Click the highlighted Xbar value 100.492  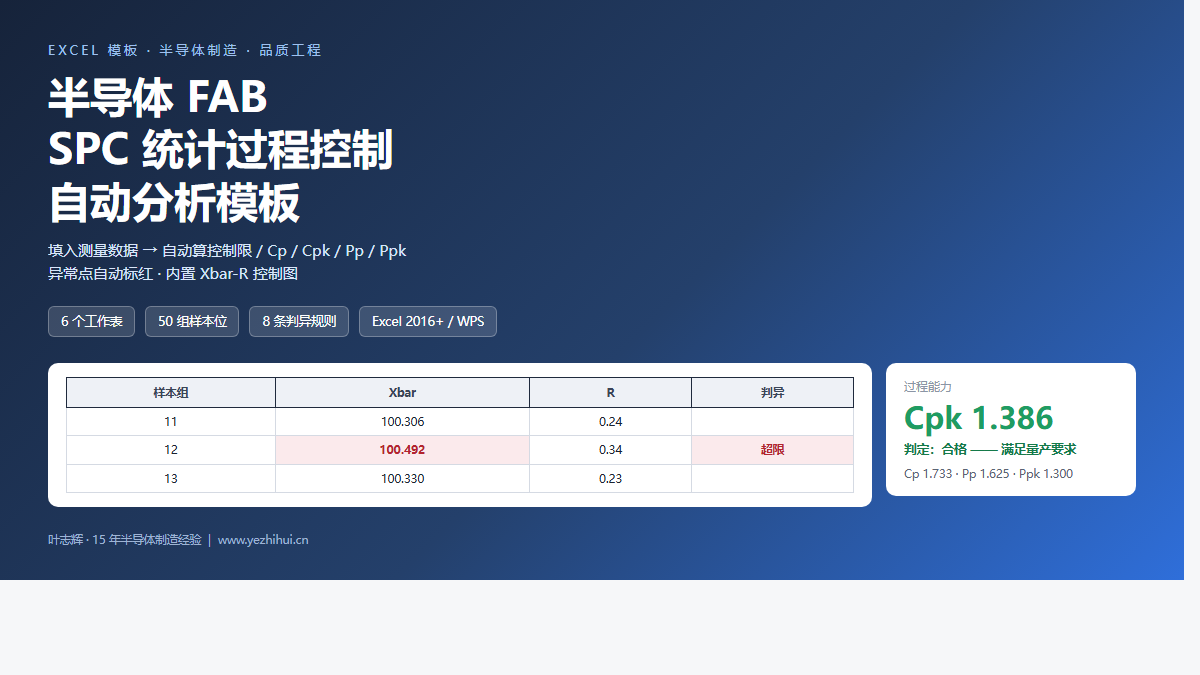pyautogui.click(x=403, y=450)
